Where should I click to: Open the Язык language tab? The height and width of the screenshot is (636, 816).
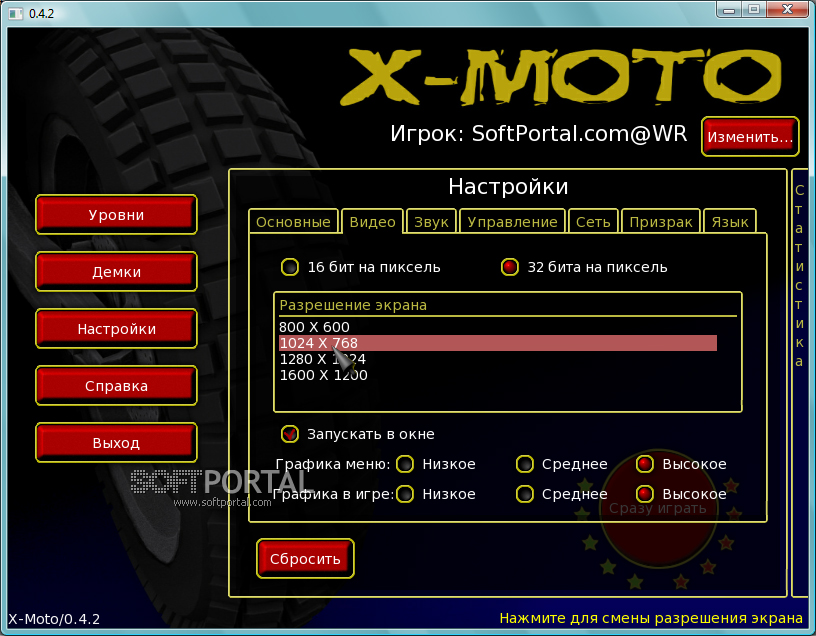[x=730, y=222]
